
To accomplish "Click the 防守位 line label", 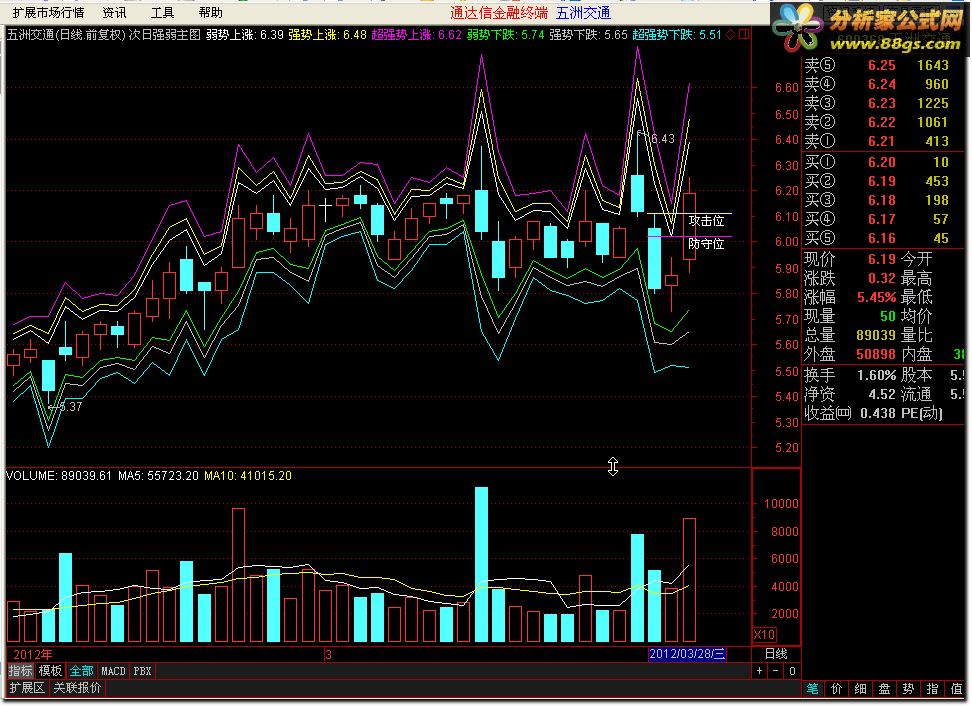I will (x=706, y=244).
